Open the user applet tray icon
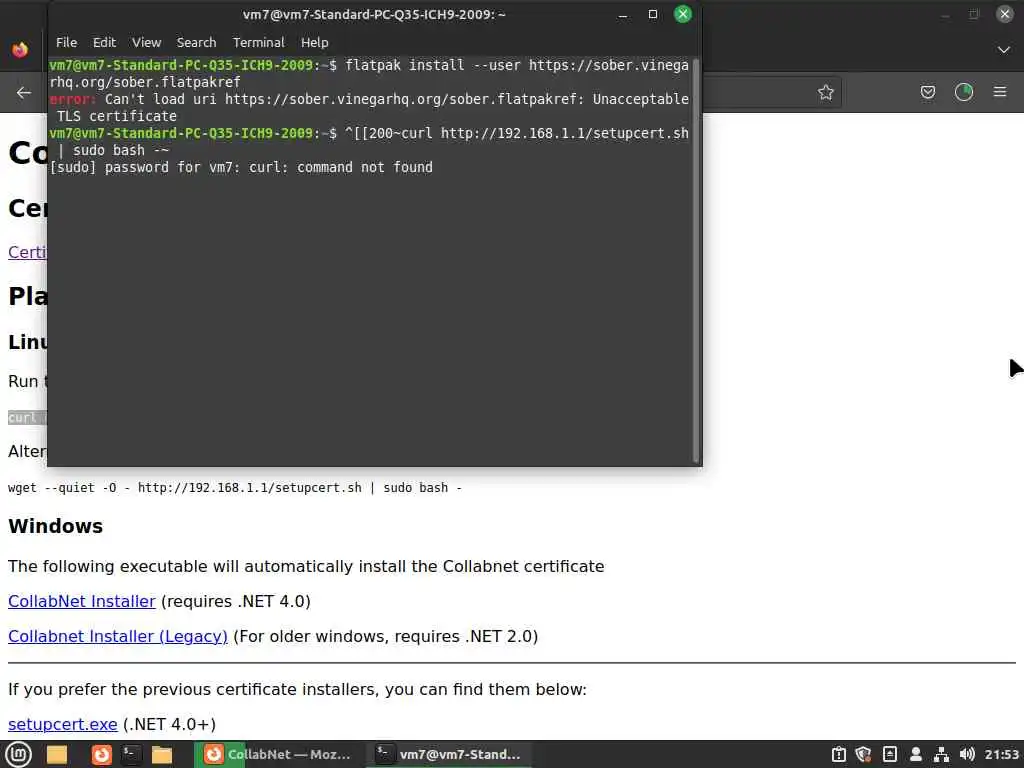1024x768 pixels. [x=916, y=754]
